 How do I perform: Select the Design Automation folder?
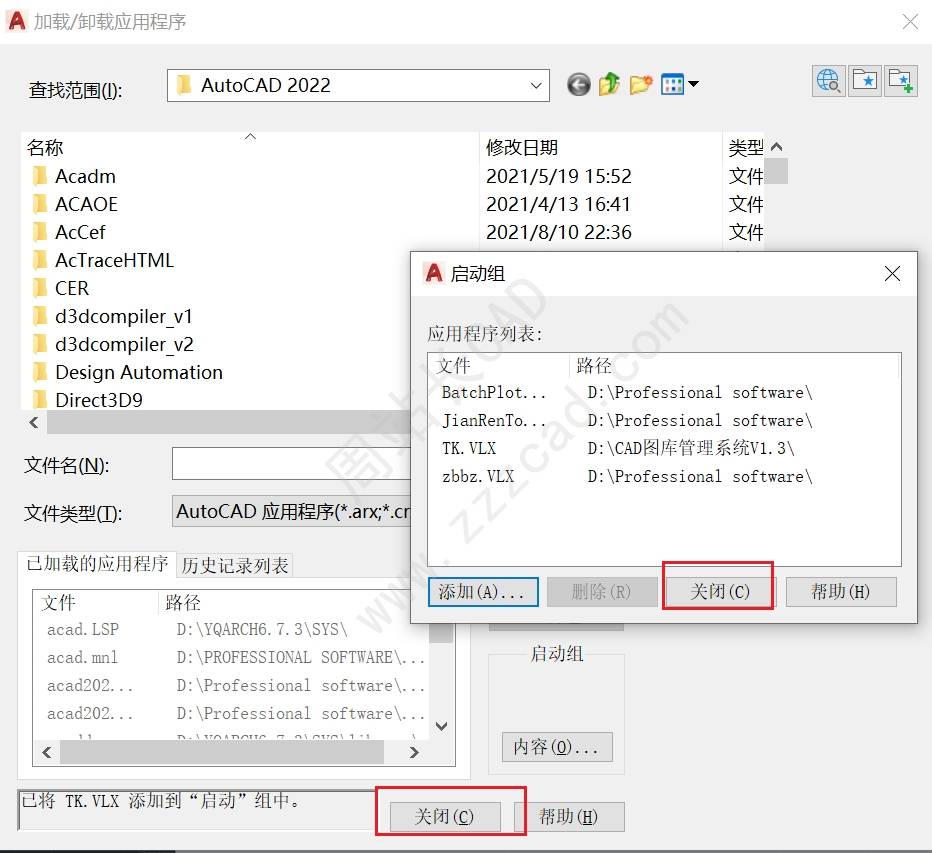click(138, 372)
